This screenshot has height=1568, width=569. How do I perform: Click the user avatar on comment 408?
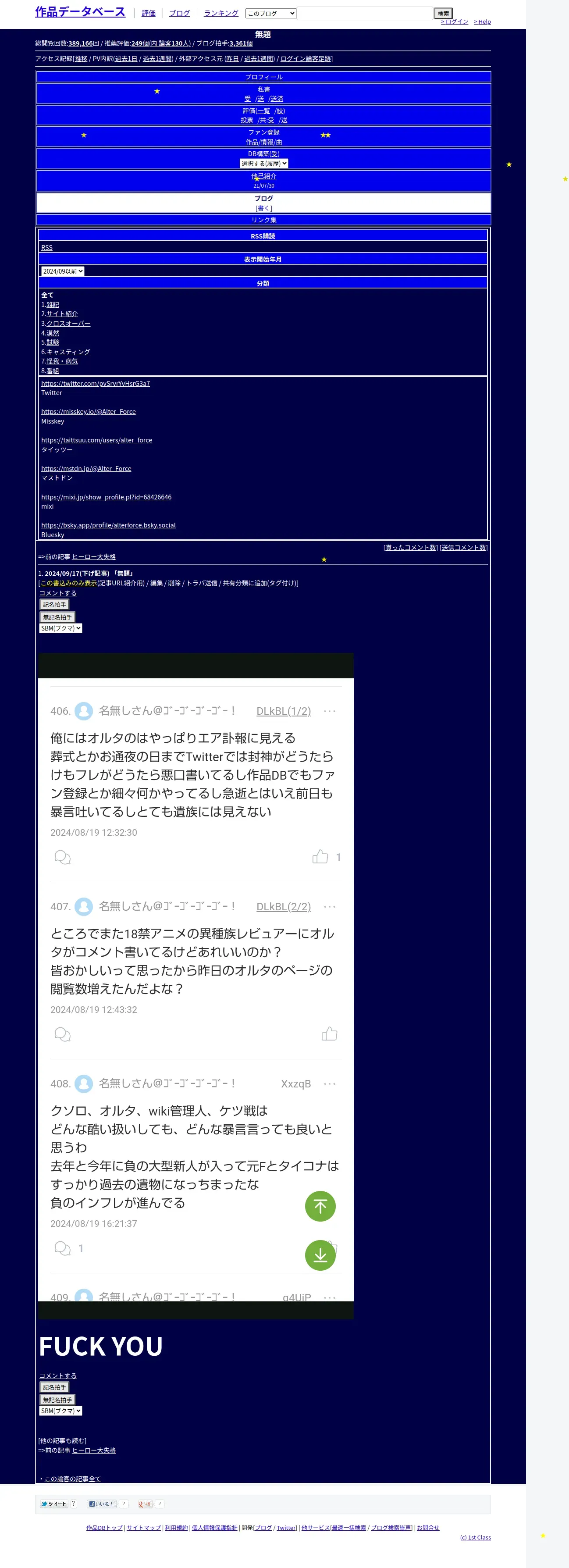coord(84,1083)
